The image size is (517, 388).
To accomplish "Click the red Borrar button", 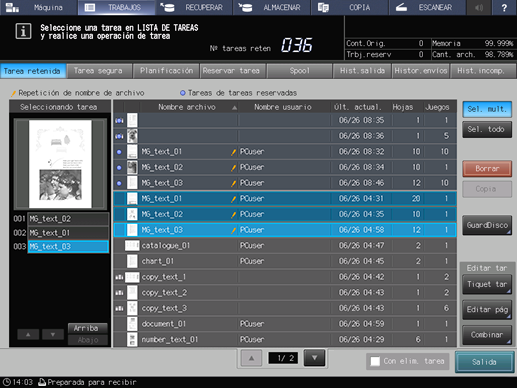I will (x=487, y=169).
